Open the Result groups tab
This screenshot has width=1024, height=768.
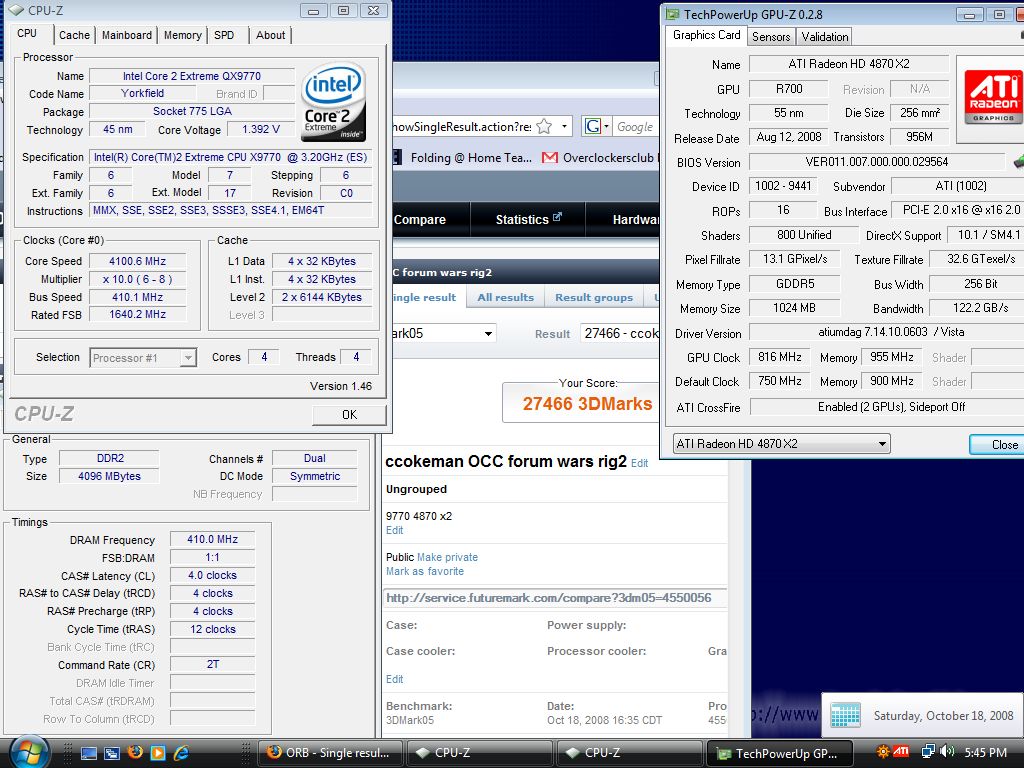tap(594, 297)
